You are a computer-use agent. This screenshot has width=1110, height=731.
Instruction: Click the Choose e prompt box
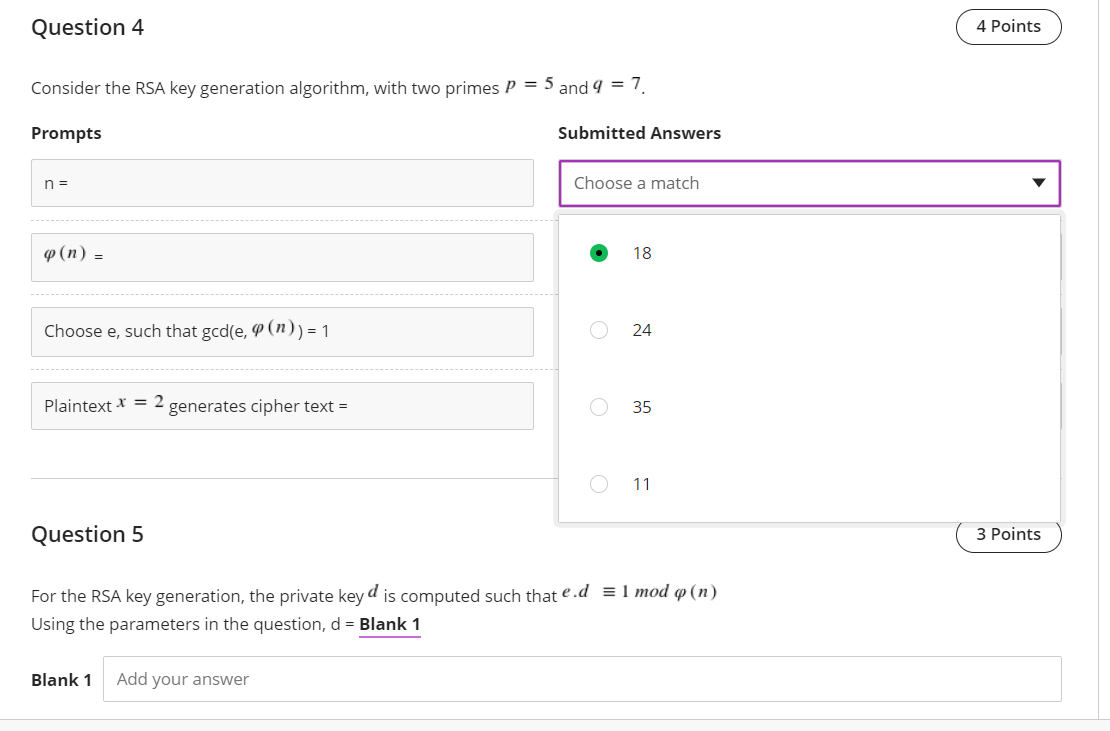click(282, 331)
